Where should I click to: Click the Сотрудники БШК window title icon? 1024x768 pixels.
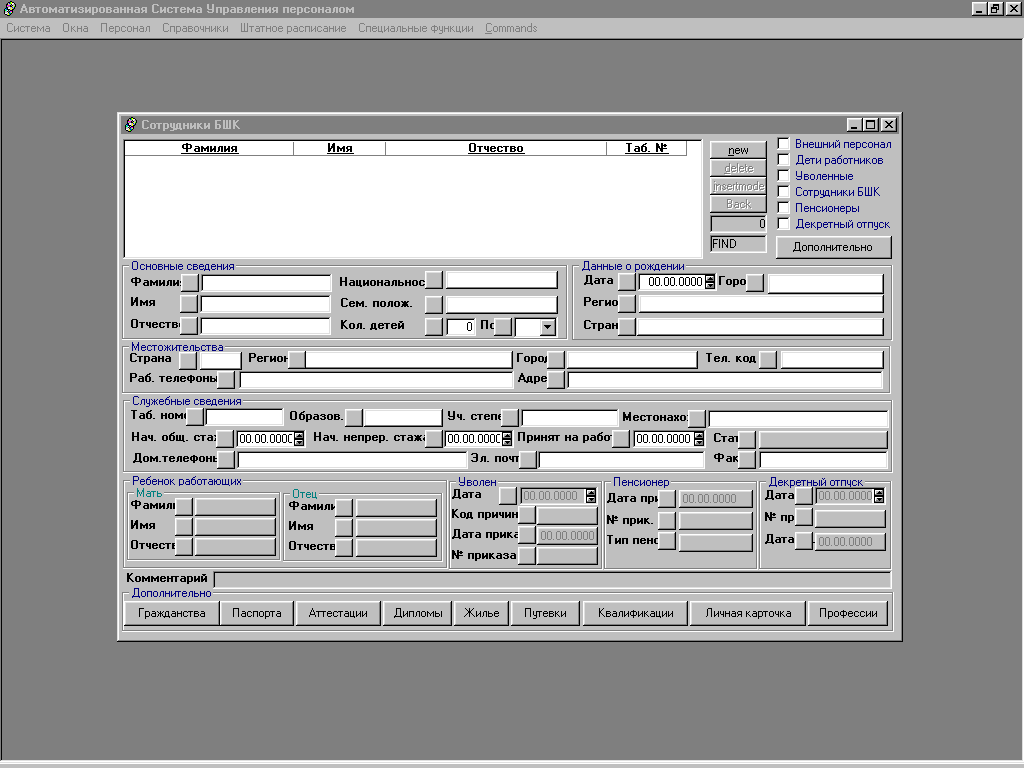[130, 125]
